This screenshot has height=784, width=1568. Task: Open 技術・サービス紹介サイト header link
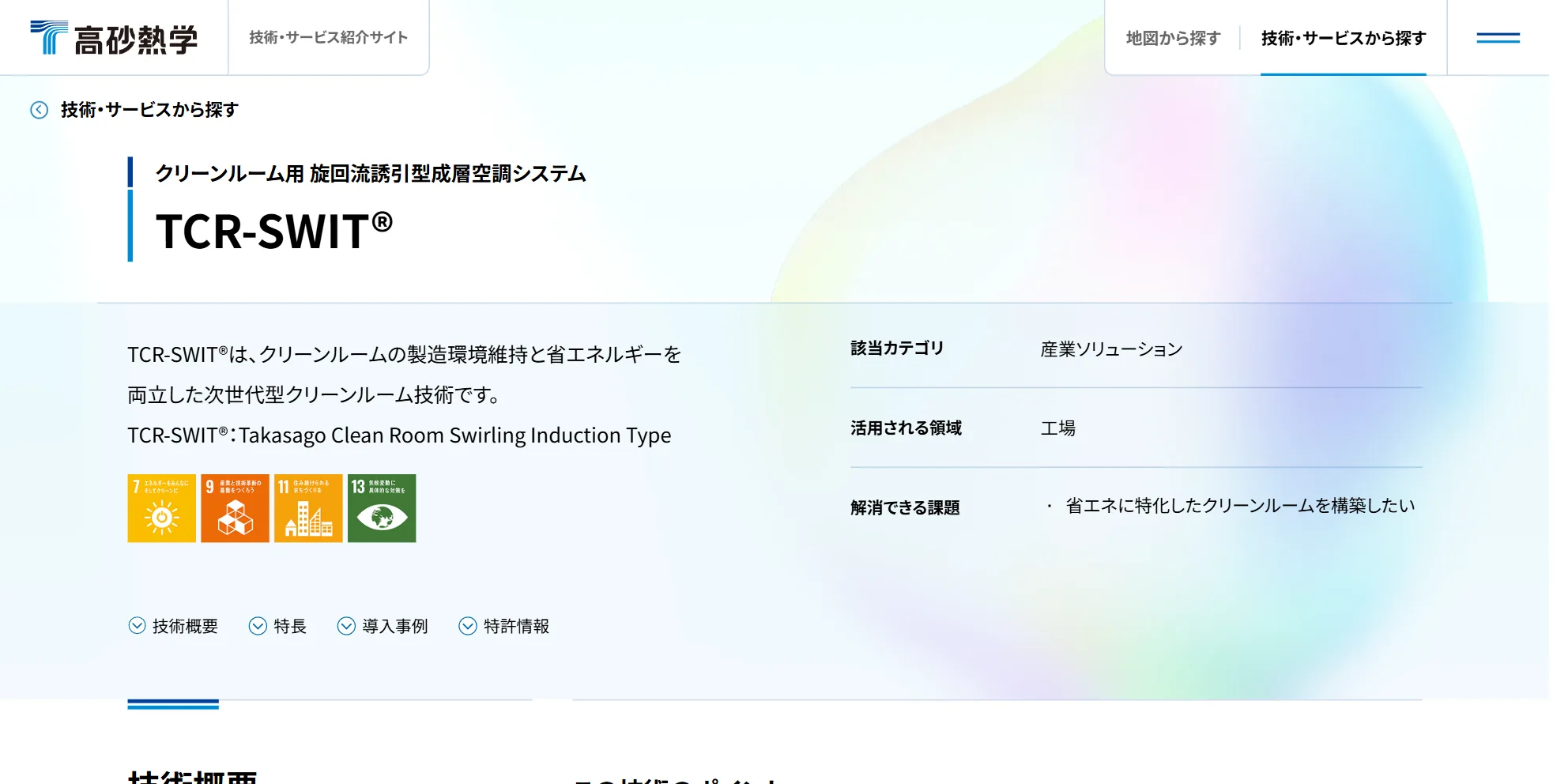[x=329, y=38]
